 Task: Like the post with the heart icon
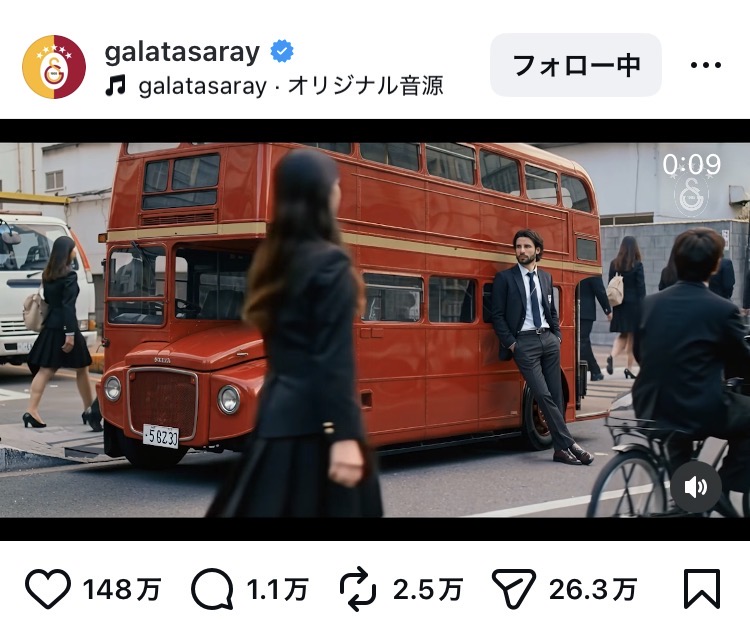48,588
